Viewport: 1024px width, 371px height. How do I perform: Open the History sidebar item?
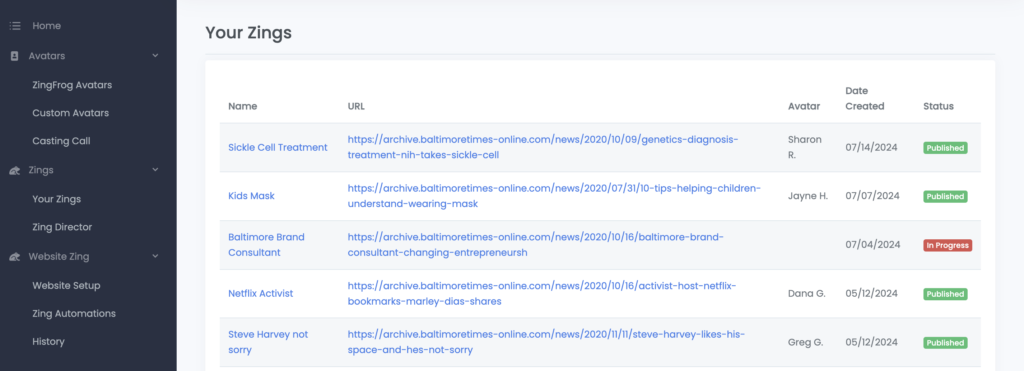(x=48, y=342)
